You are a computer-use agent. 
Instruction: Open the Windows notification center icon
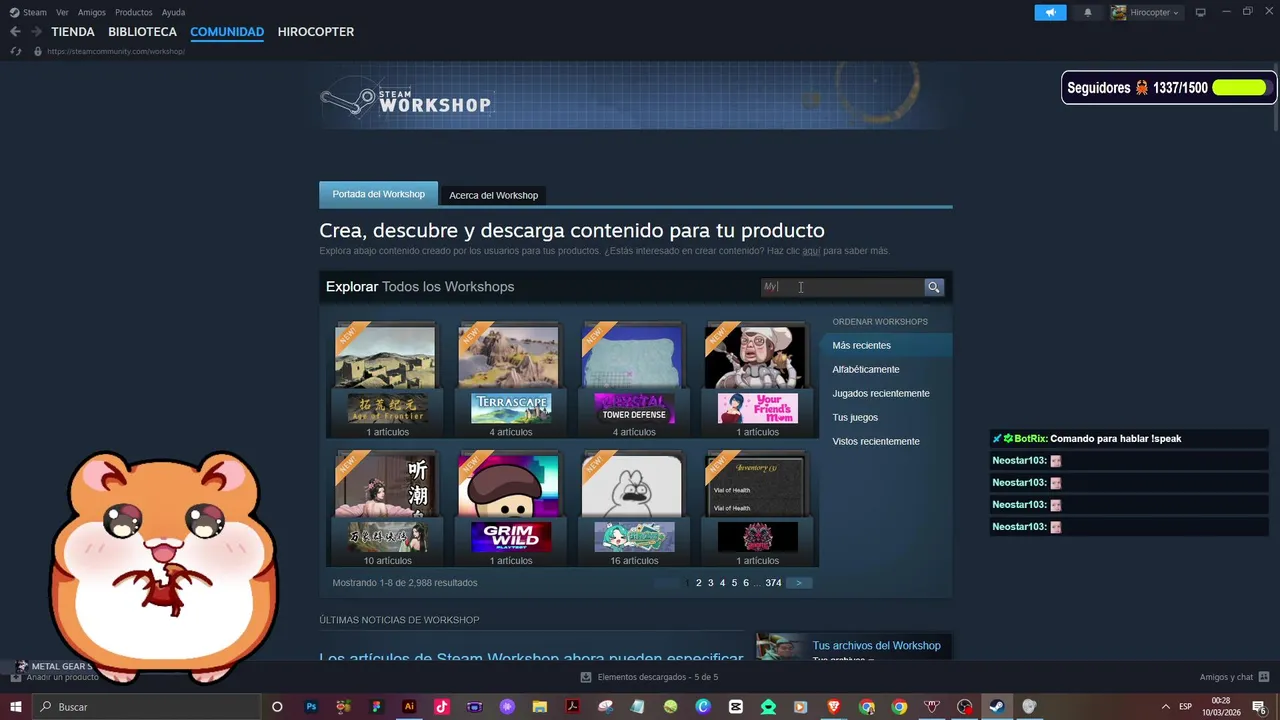coord(1259,707)
